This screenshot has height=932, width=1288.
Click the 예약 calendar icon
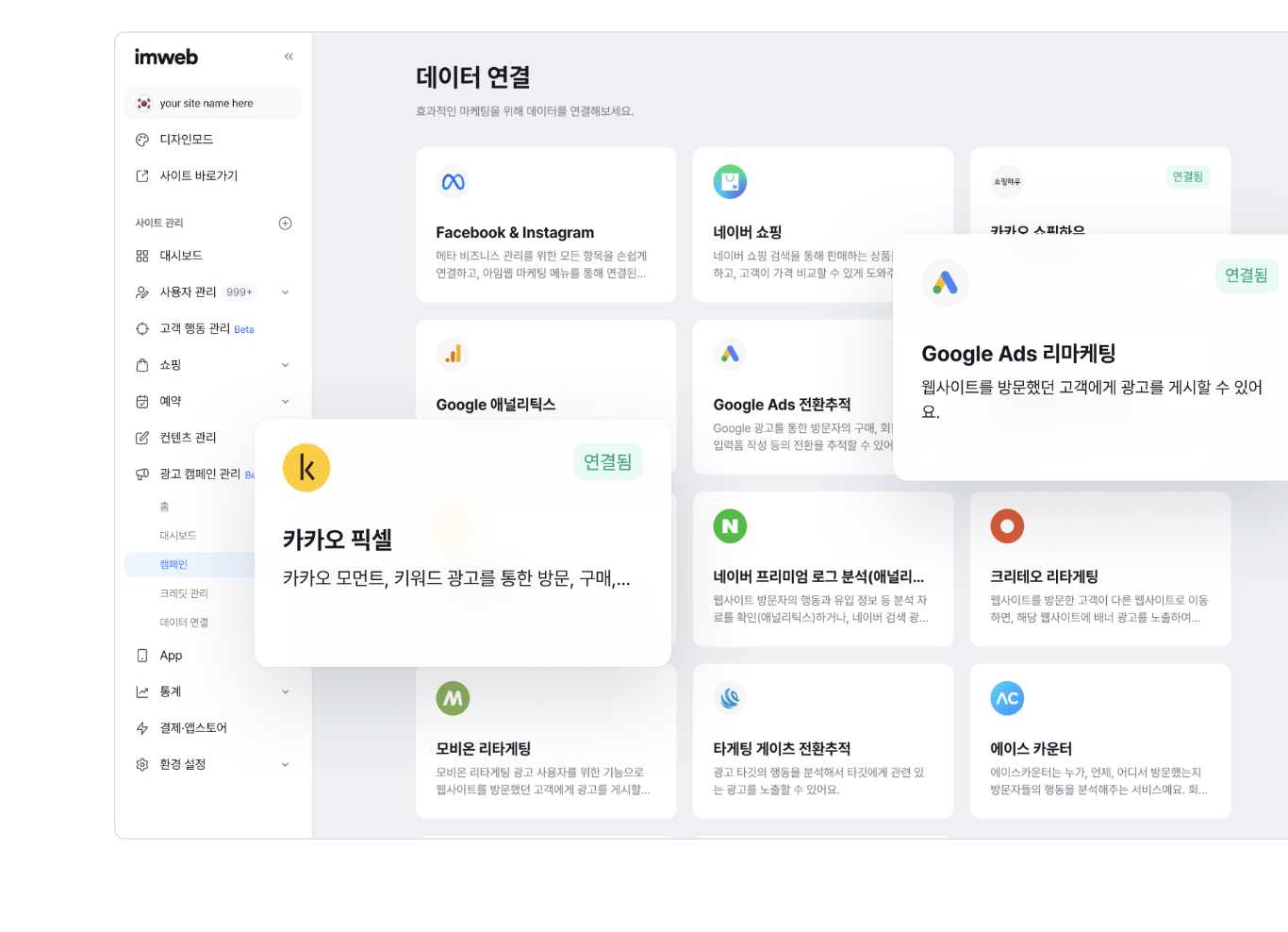click(x=142, y=402)
